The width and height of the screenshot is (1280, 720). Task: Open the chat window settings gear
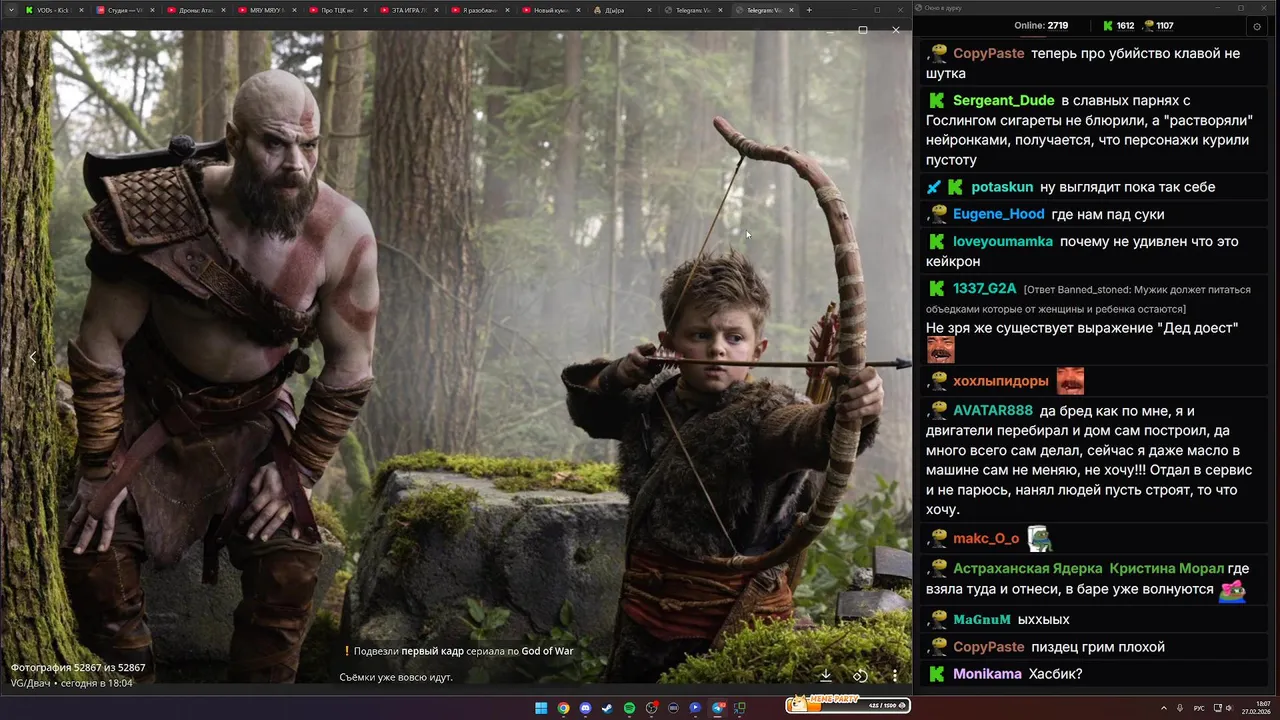pyautogui.click(x=1256, y=26)
